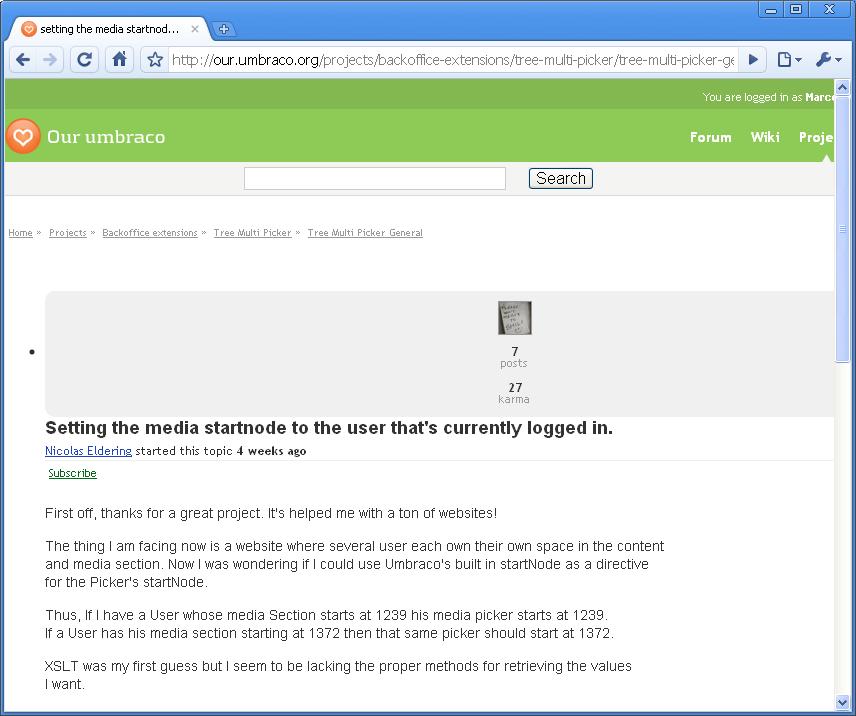
Task: Focus the address bar URL
Action: click(x=453, y=59)
